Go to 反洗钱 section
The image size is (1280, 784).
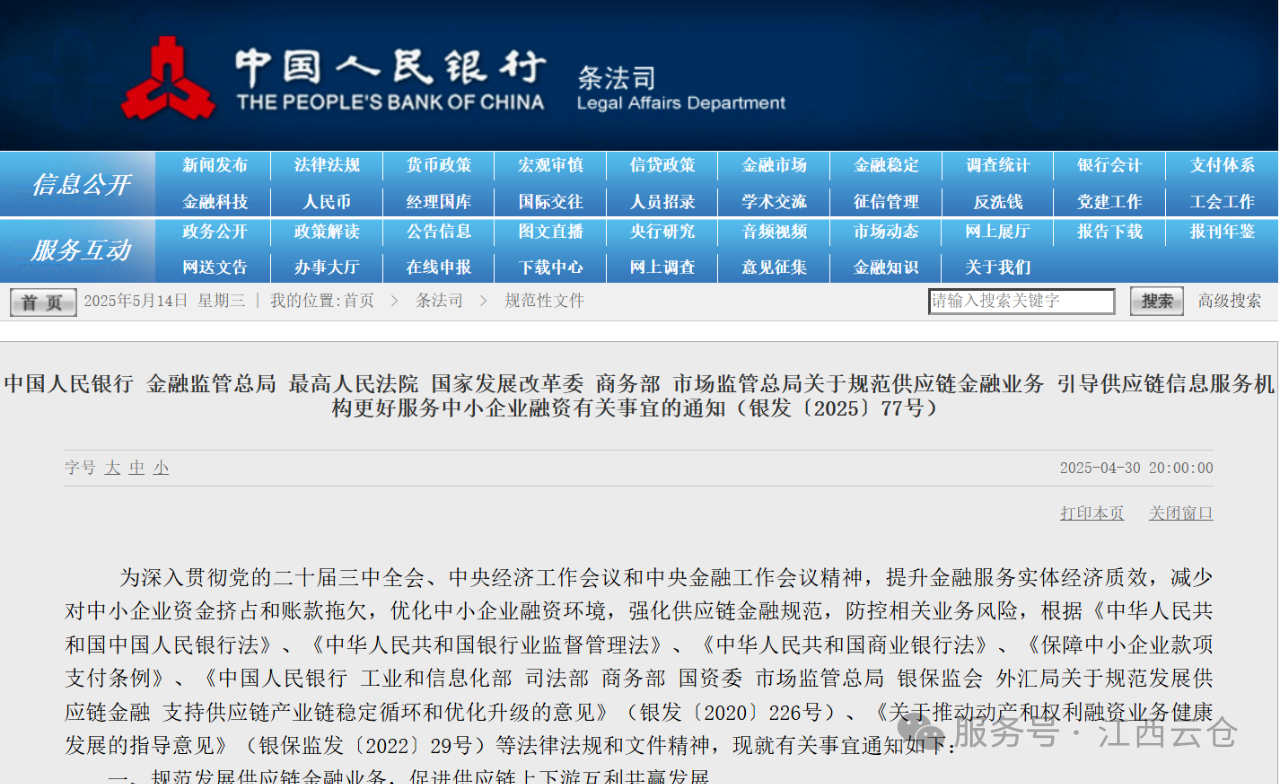(x=998, y=201)
